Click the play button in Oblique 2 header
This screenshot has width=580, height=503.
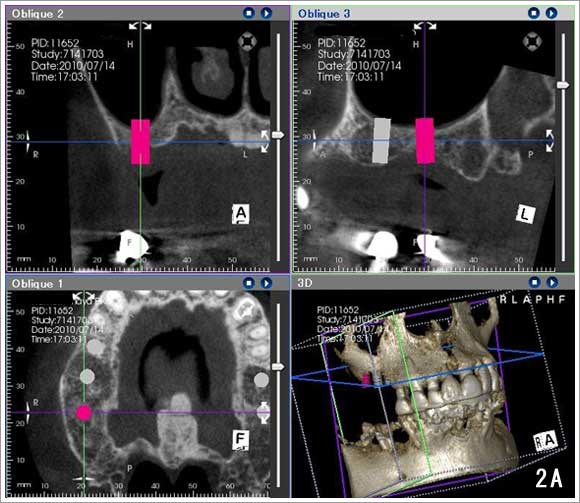(x=266, y=13)
